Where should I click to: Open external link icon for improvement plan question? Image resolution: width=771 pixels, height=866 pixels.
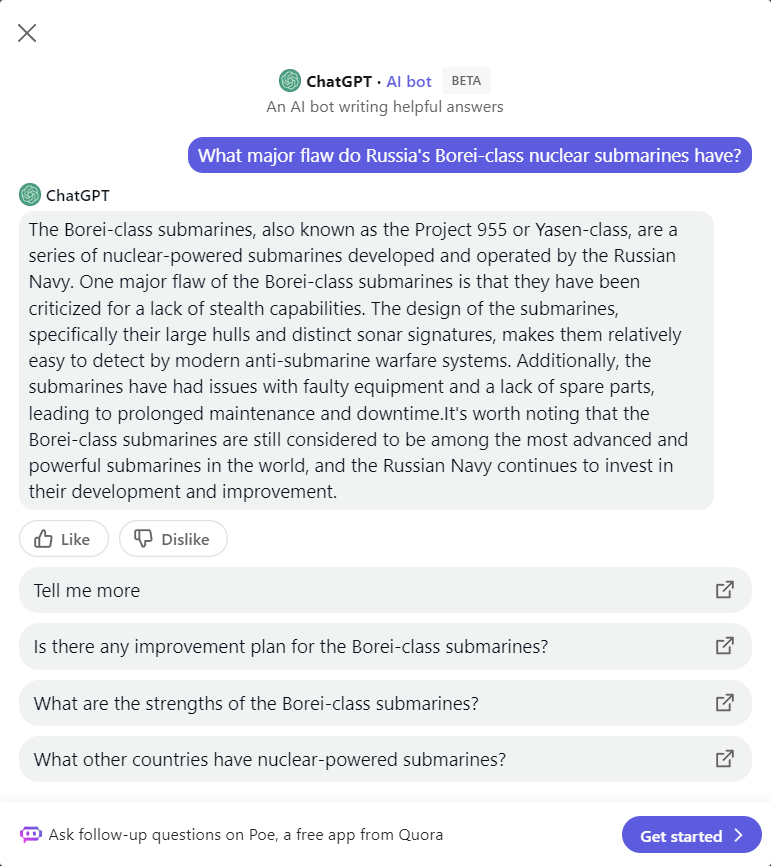click(x=725, y=646)
